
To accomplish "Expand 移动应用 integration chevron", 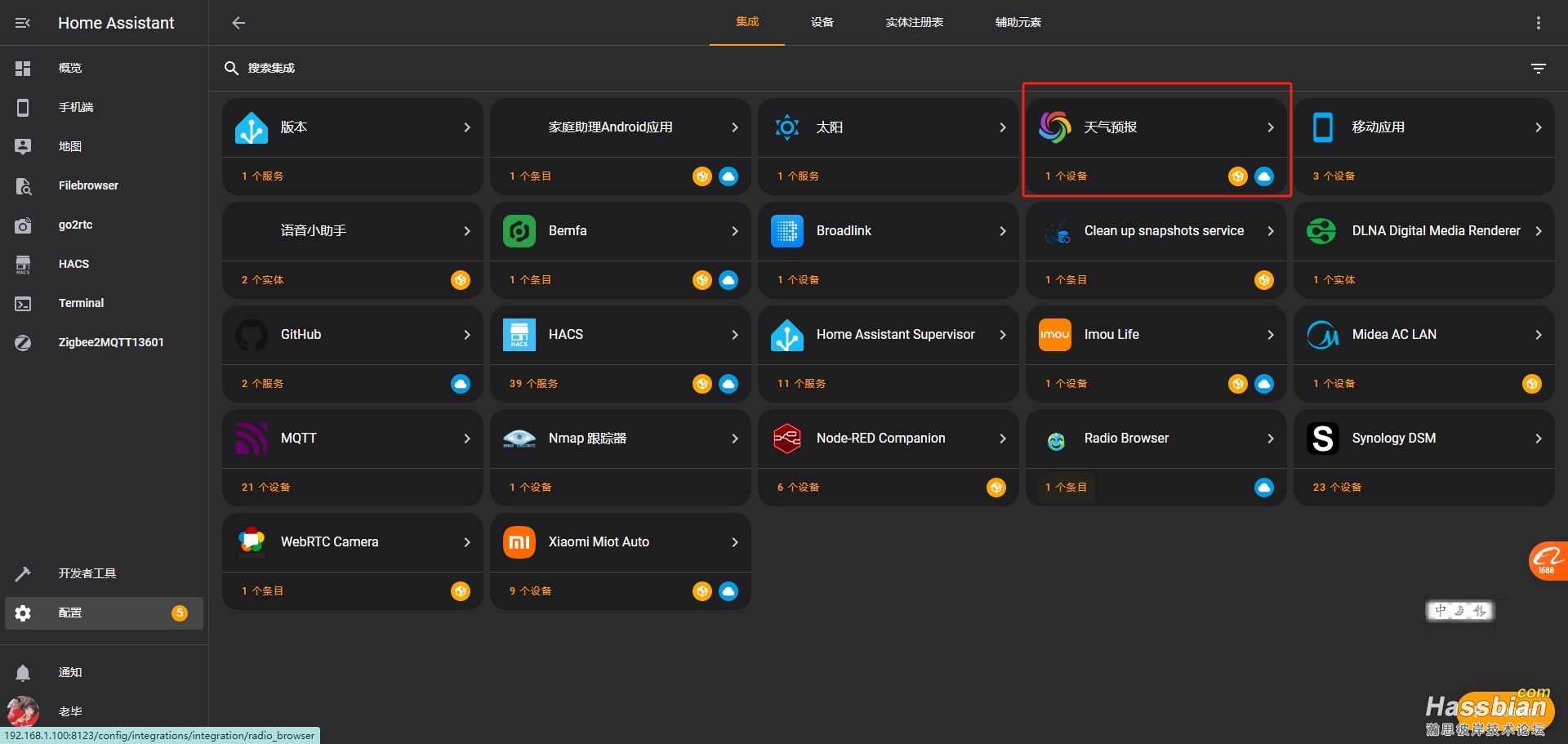I will point(1539,127).
